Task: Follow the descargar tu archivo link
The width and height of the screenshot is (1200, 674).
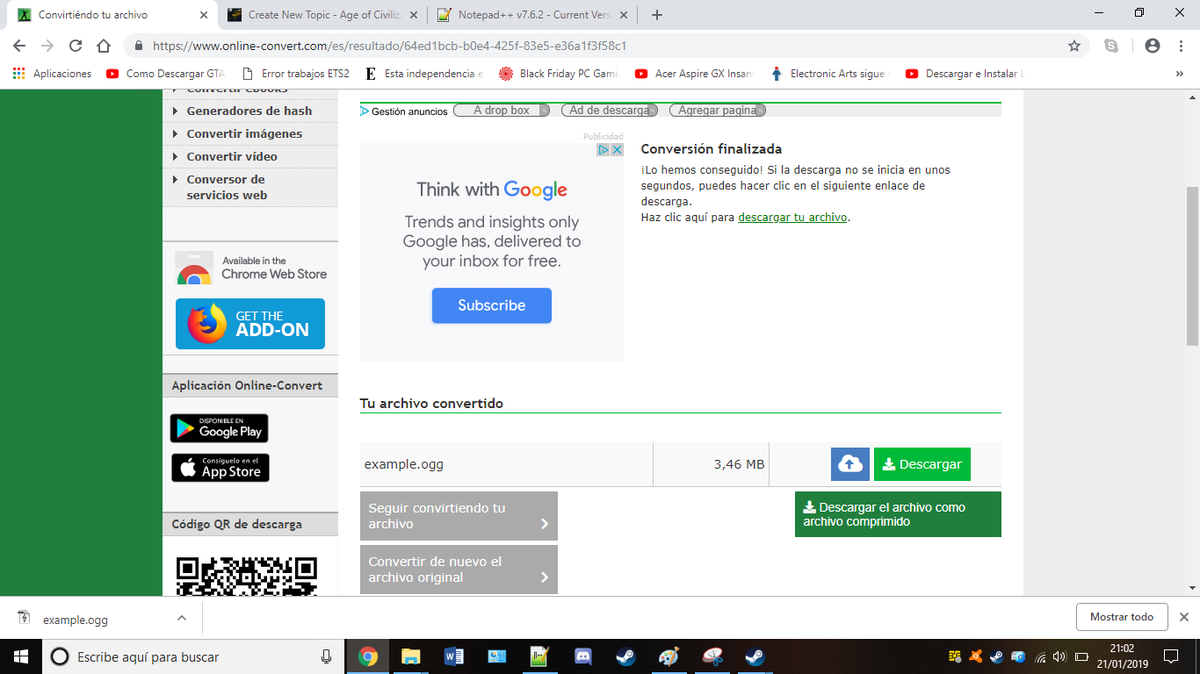Action: pos(793,217)
